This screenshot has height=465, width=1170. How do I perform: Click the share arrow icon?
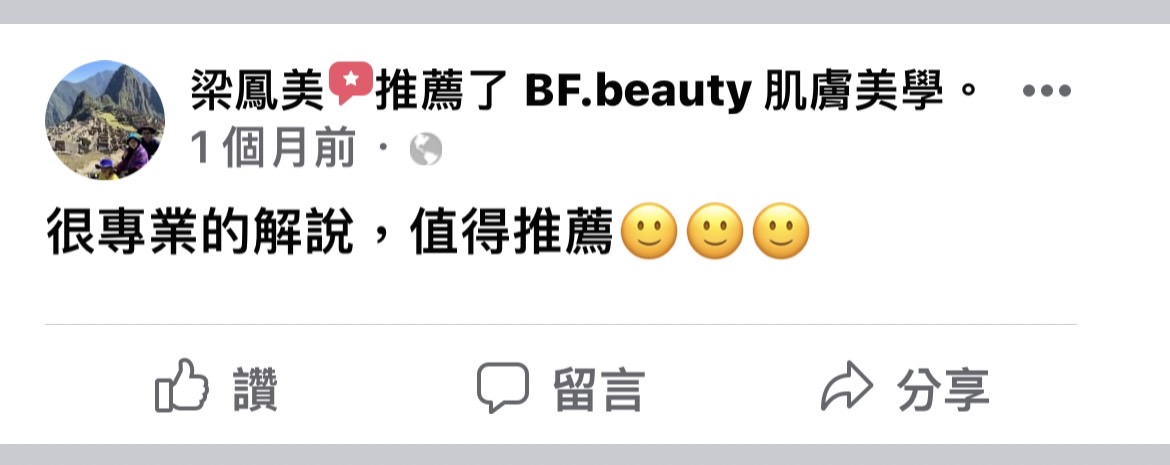[x=846, y=386]
